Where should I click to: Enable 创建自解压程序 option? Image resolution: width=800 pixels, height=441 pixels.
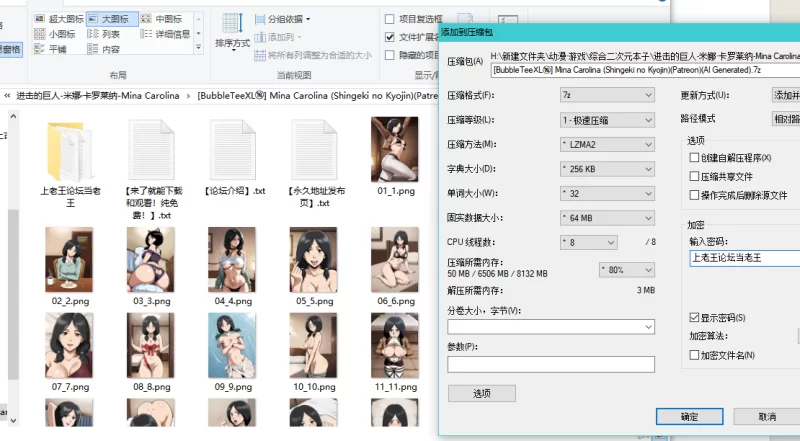click(x=694, y=158)
